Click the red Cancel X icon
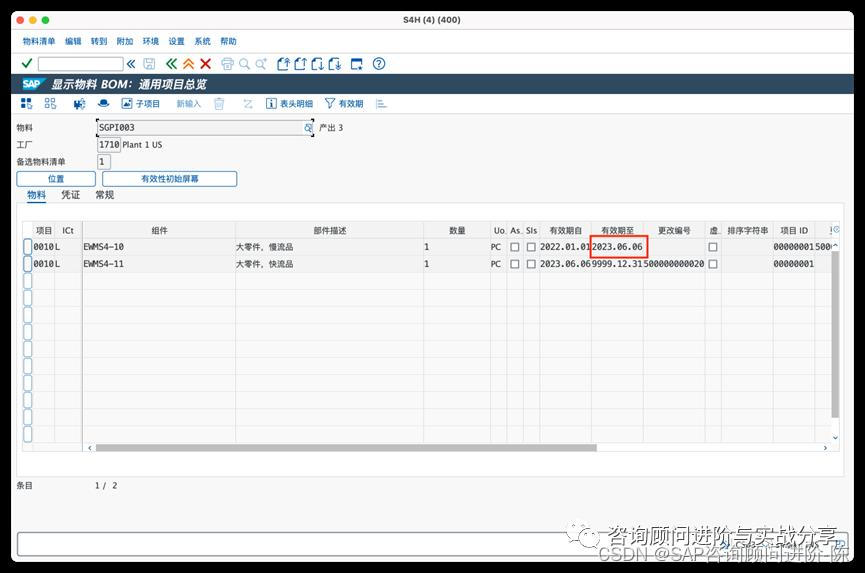The image size is (865, 573). click(206, 64)
